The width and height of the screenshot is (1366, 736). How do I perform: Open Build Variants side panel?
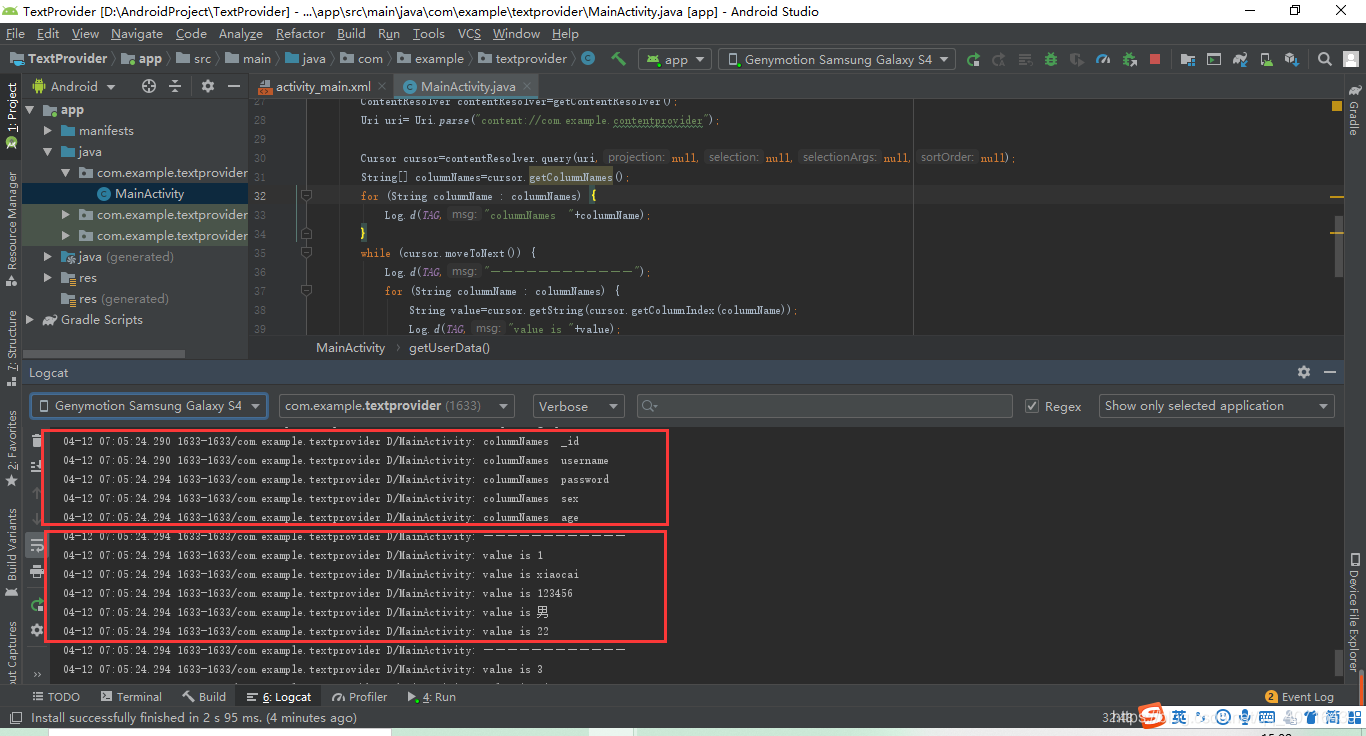click(x=11, y=550)
